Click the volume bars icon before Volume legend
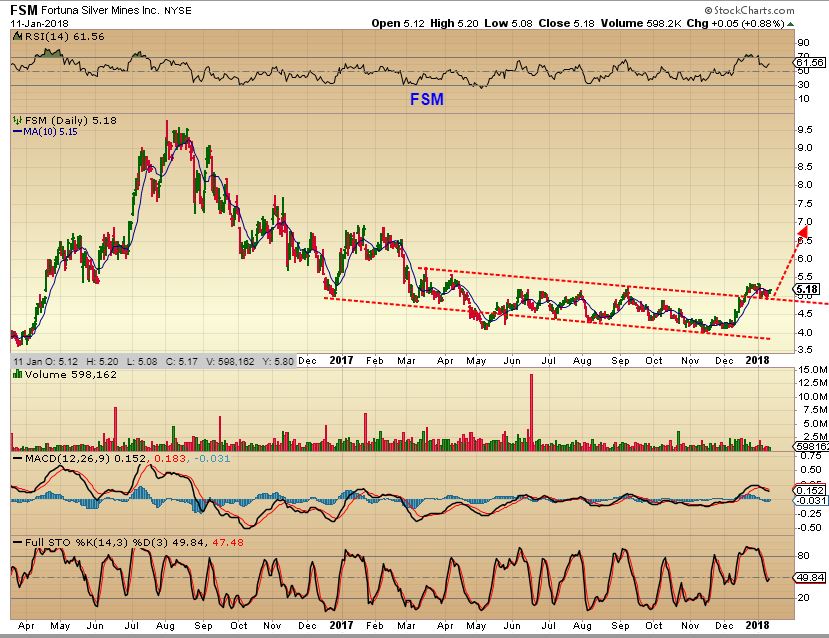The height and width of the screenshot is (638, 829). (17, 375)
